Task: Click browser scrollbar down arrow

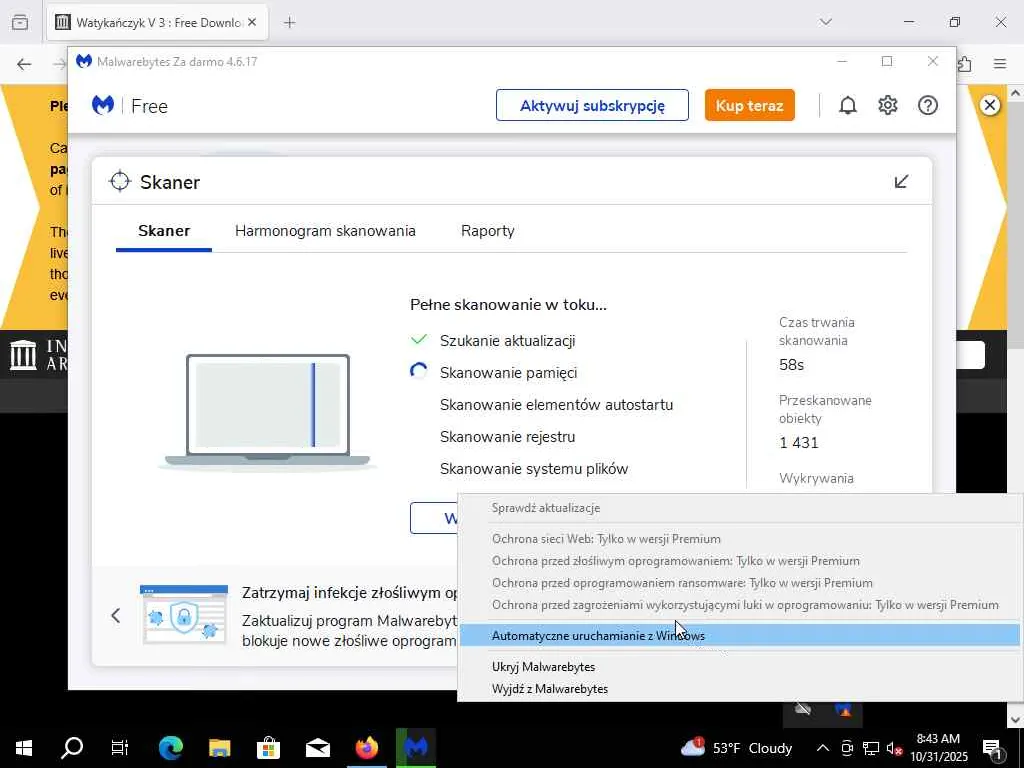Action: tap(1015, 720)
